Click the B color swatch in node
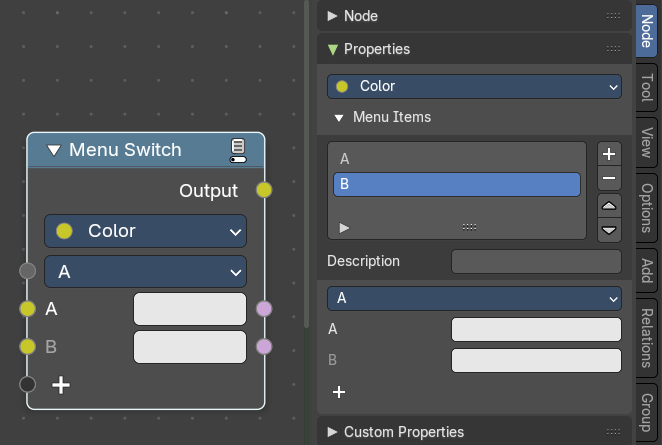 tap(190, 347)
